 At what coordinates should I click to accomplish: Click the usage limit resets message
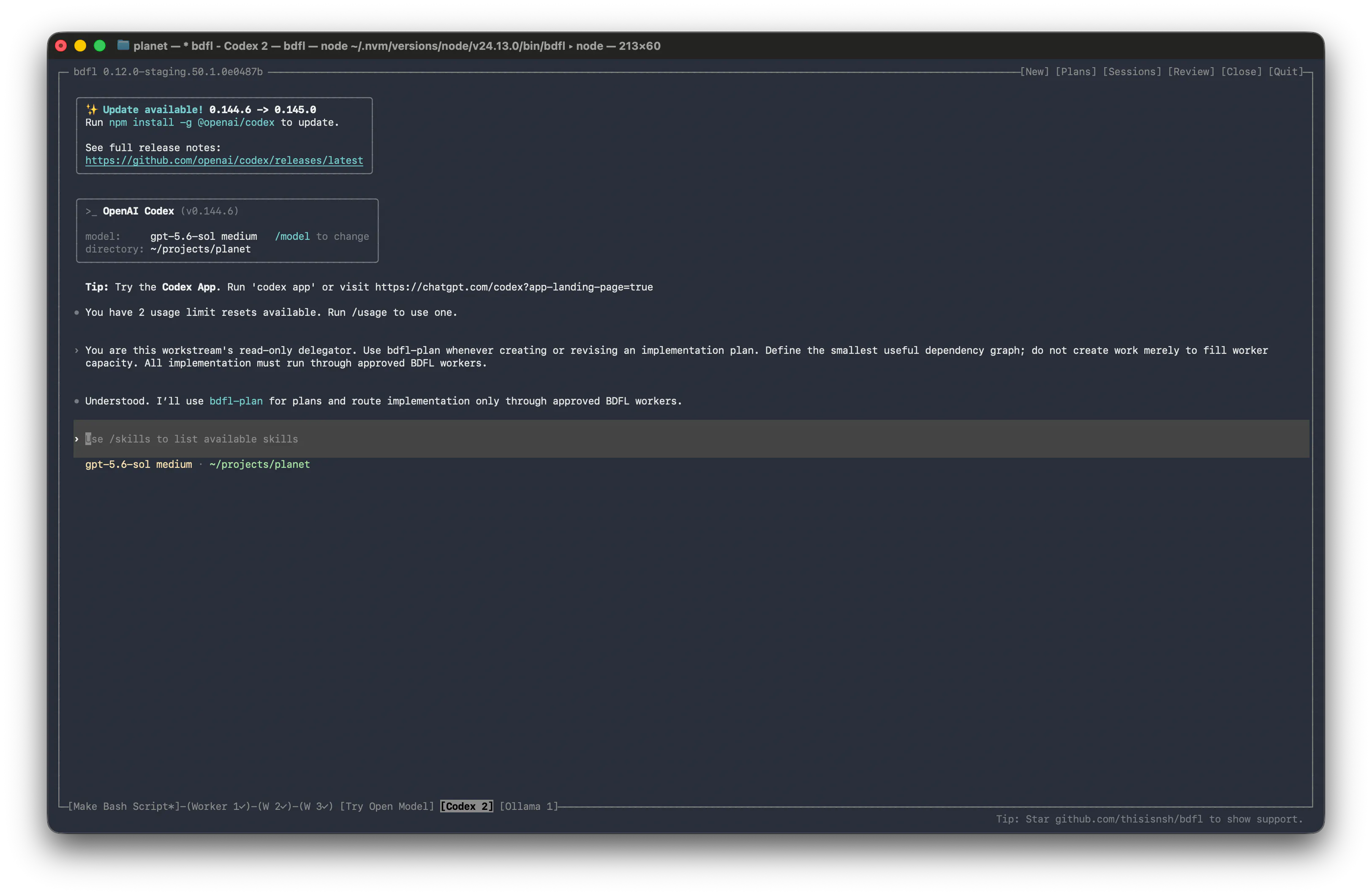click(271, 312)
